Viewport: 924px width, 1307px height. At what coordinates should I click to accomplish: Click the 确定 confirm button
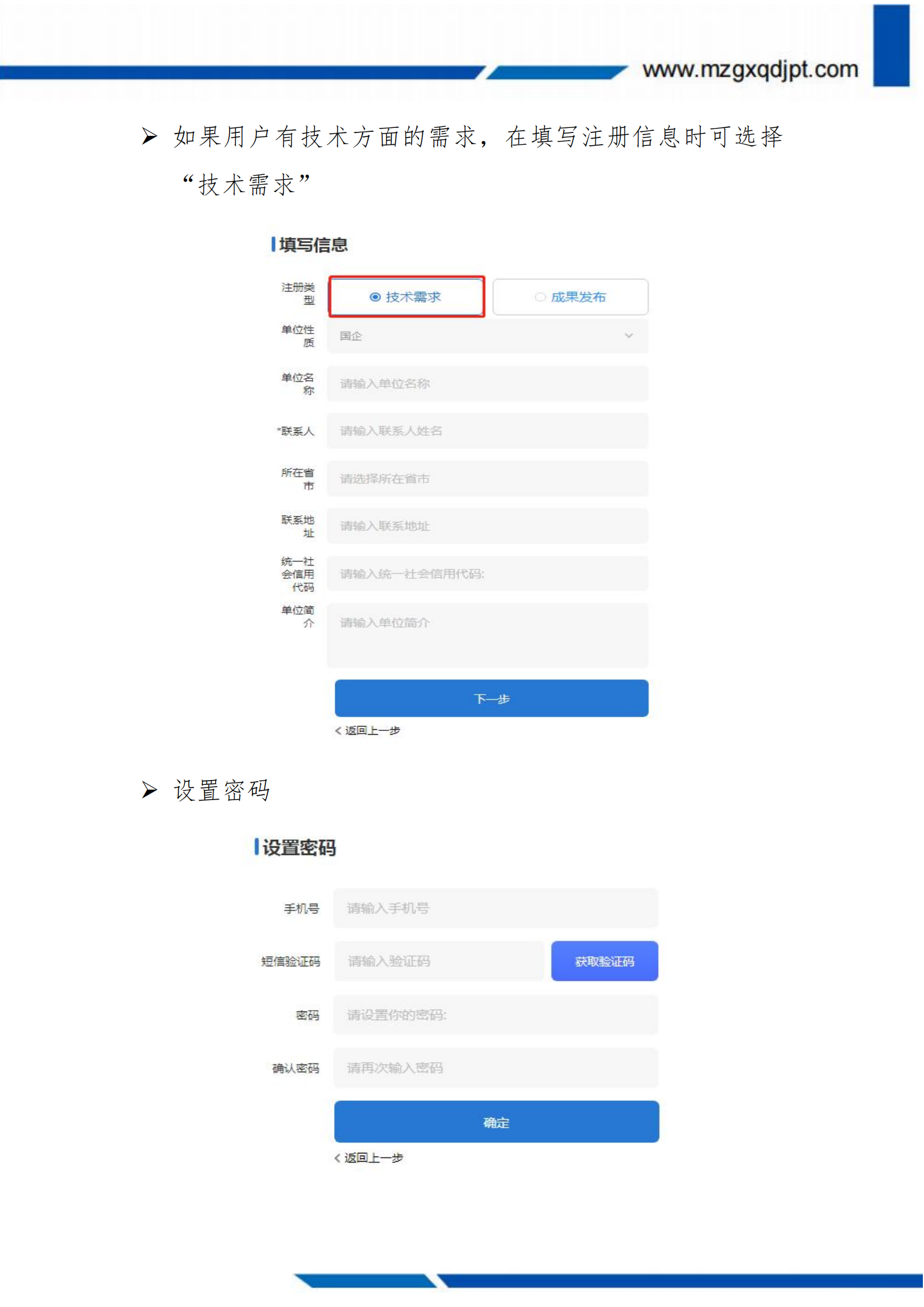(497, 1122)
